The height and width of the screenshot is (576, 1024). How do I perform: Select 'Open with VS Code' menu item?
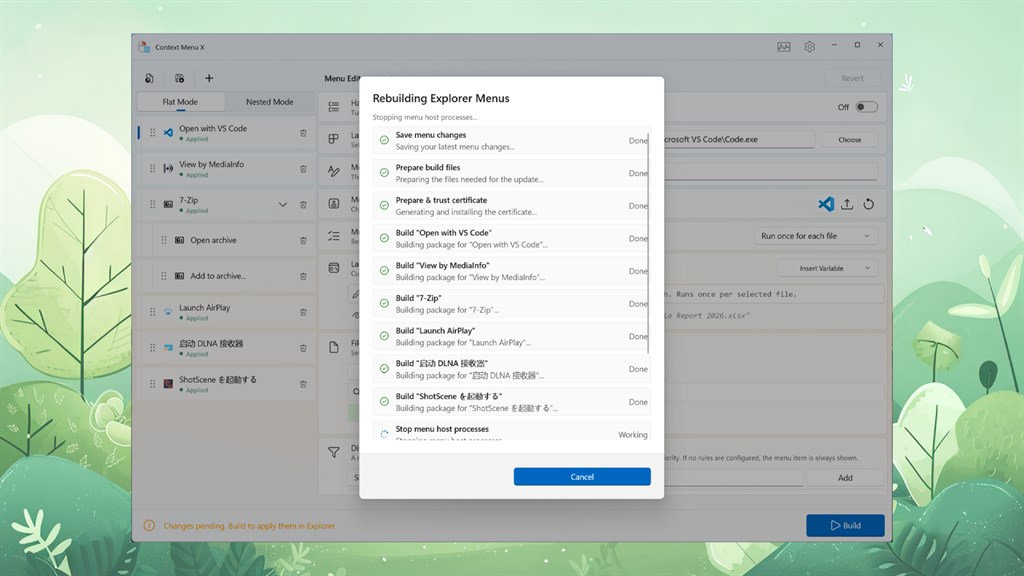[x=226, y=133]
